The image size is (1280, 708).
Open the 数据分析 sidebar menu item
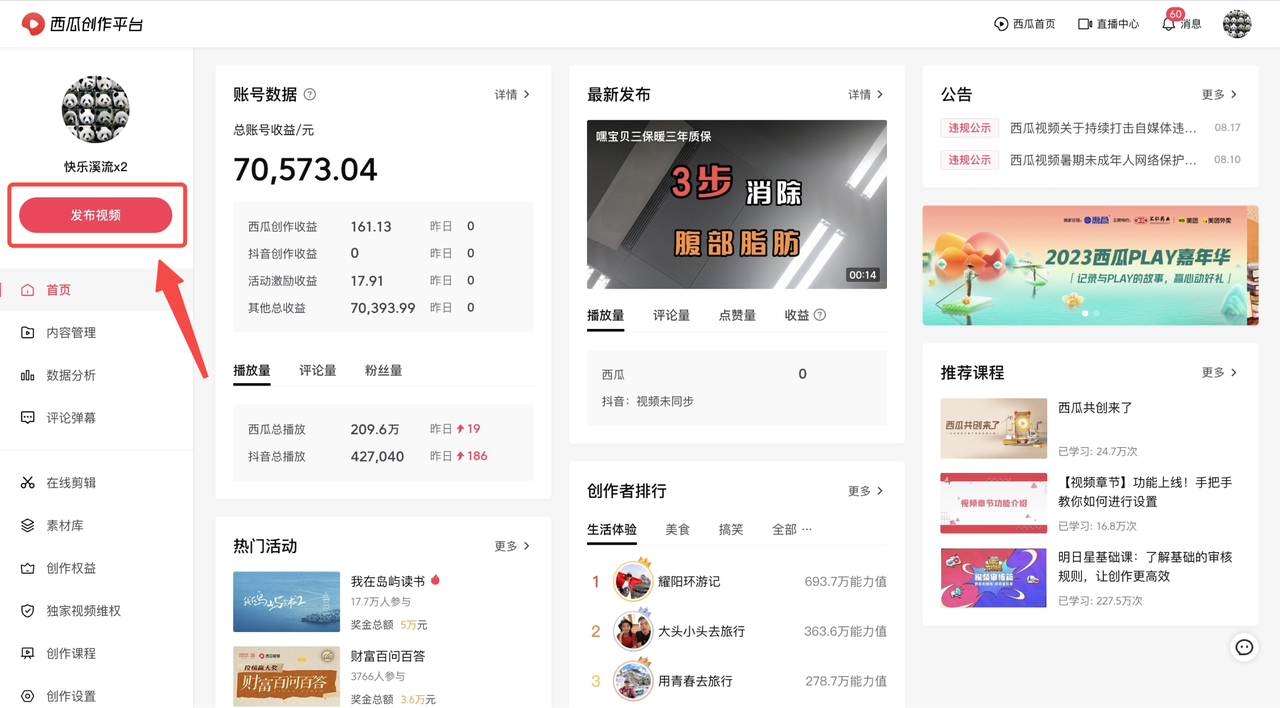pos(96,375)
